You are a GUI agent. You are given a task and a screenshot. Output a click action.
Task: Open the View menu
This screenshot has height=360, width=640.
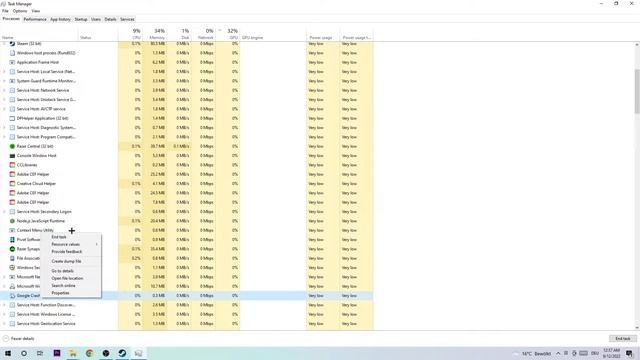pyautogui.click(x=36, y=11)
